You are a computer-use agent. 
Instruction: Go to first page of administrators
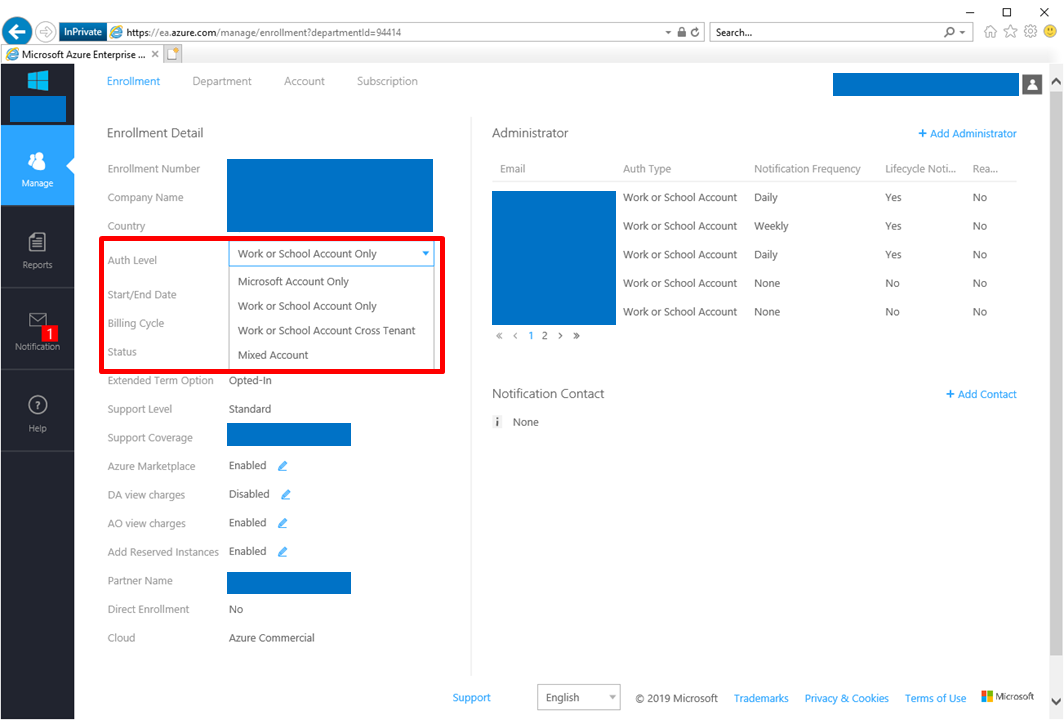tap(499, 335)
